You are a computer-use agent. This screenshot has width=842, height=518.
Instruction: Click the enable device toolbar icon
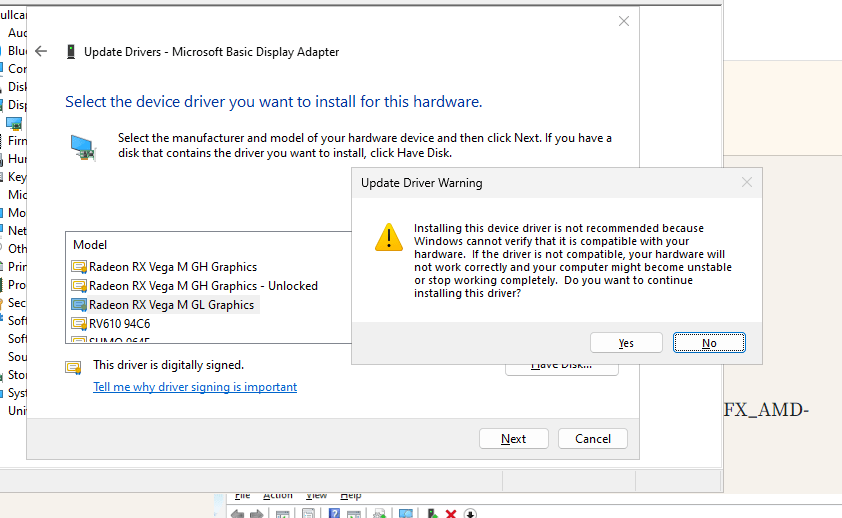(432, 514)
